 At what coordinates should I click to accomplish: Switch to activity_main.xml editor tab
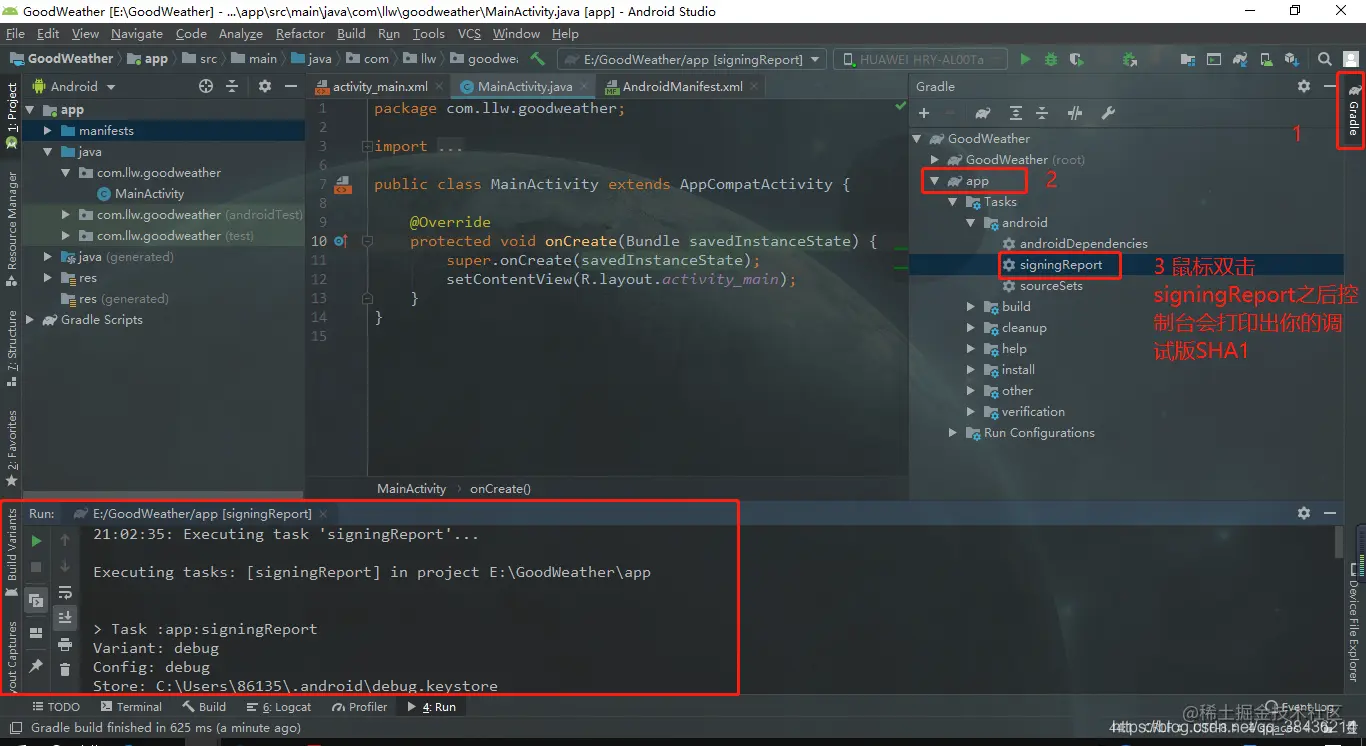point(377,87)
